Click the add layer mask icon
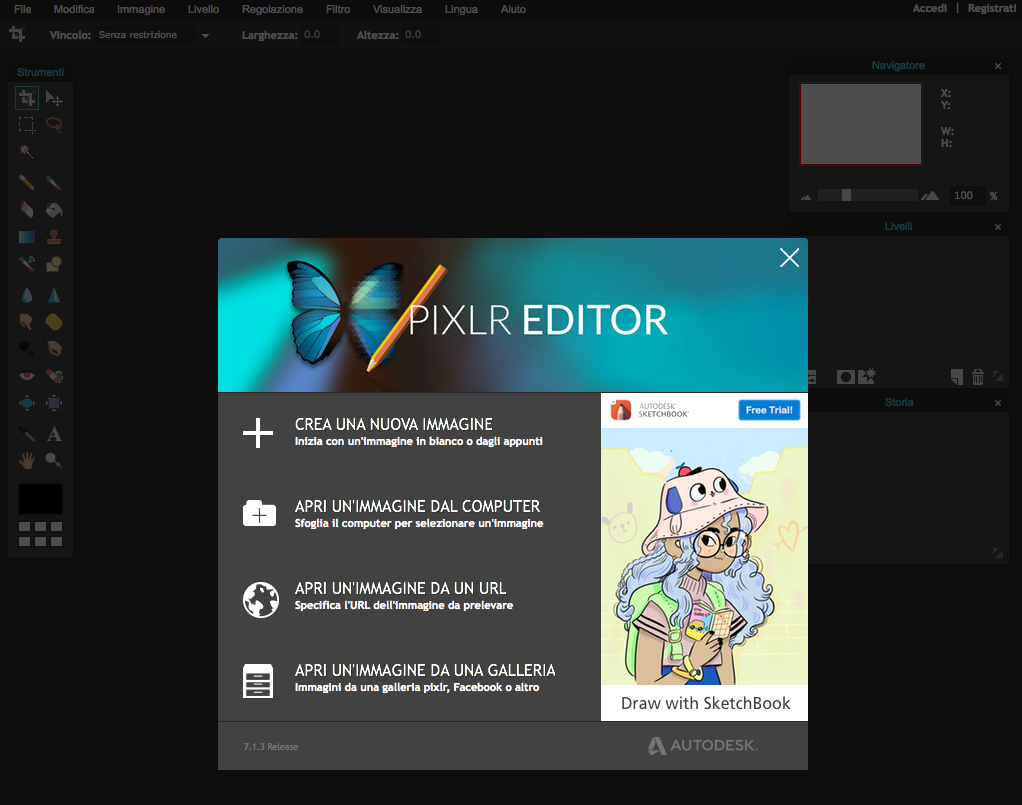The width and height of the screenshot is (1022, 805). coord(845,377)
